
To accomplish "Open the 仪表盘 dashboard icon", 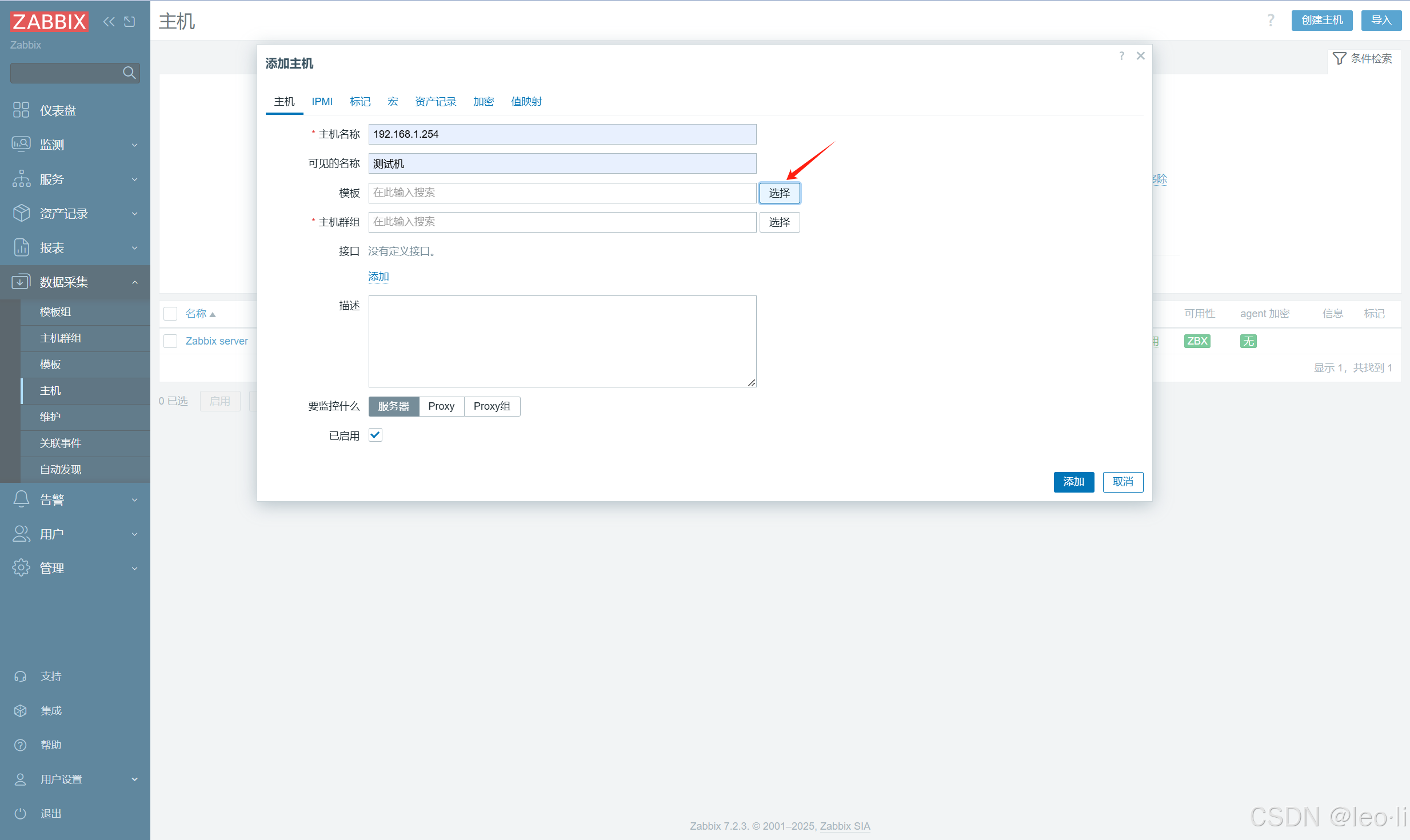I will click(21, 110).
